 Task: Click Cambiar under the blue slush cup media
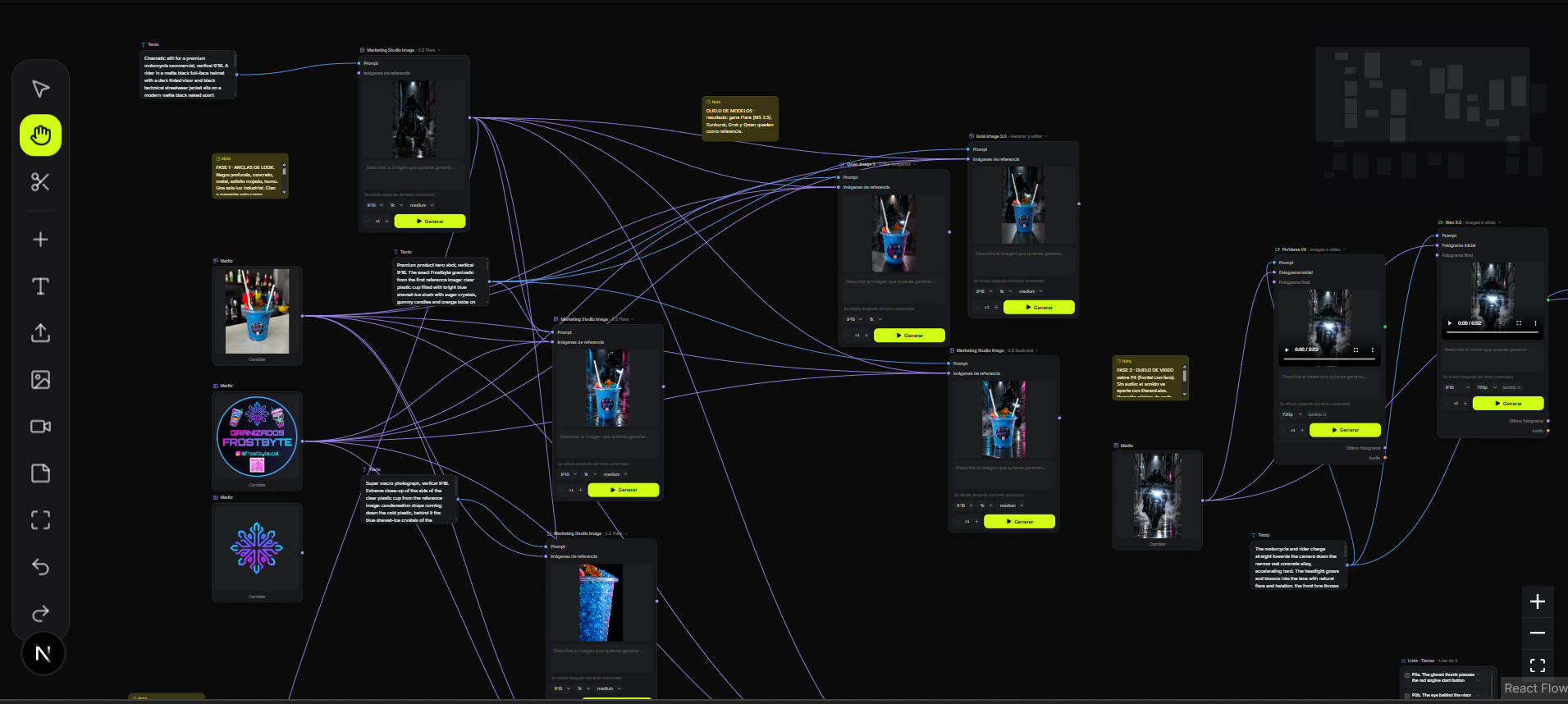pyautogui.click(x=257, y=359)
